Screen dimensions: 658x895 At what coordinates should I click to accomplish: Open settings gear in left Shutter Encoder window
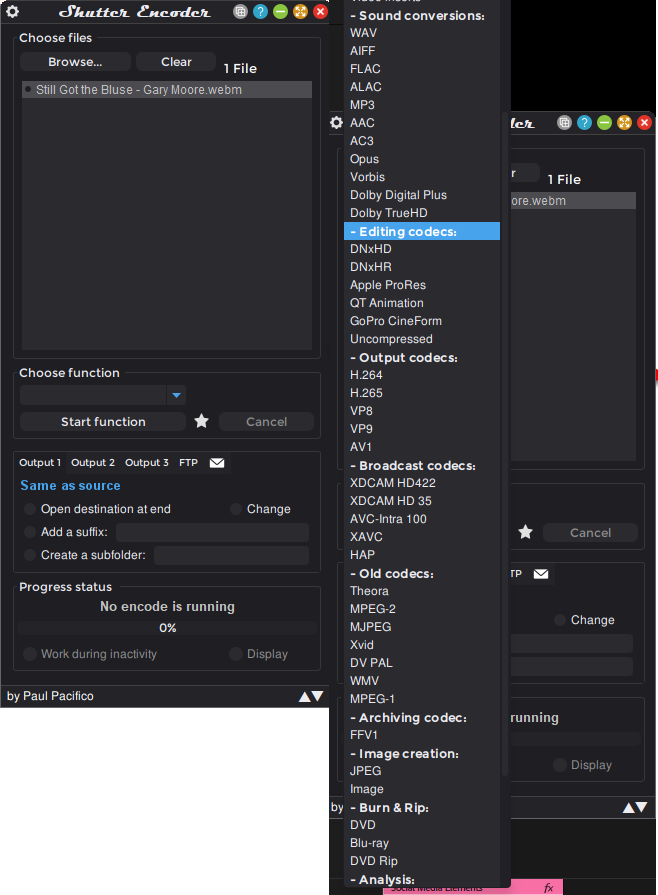(12, 11)
